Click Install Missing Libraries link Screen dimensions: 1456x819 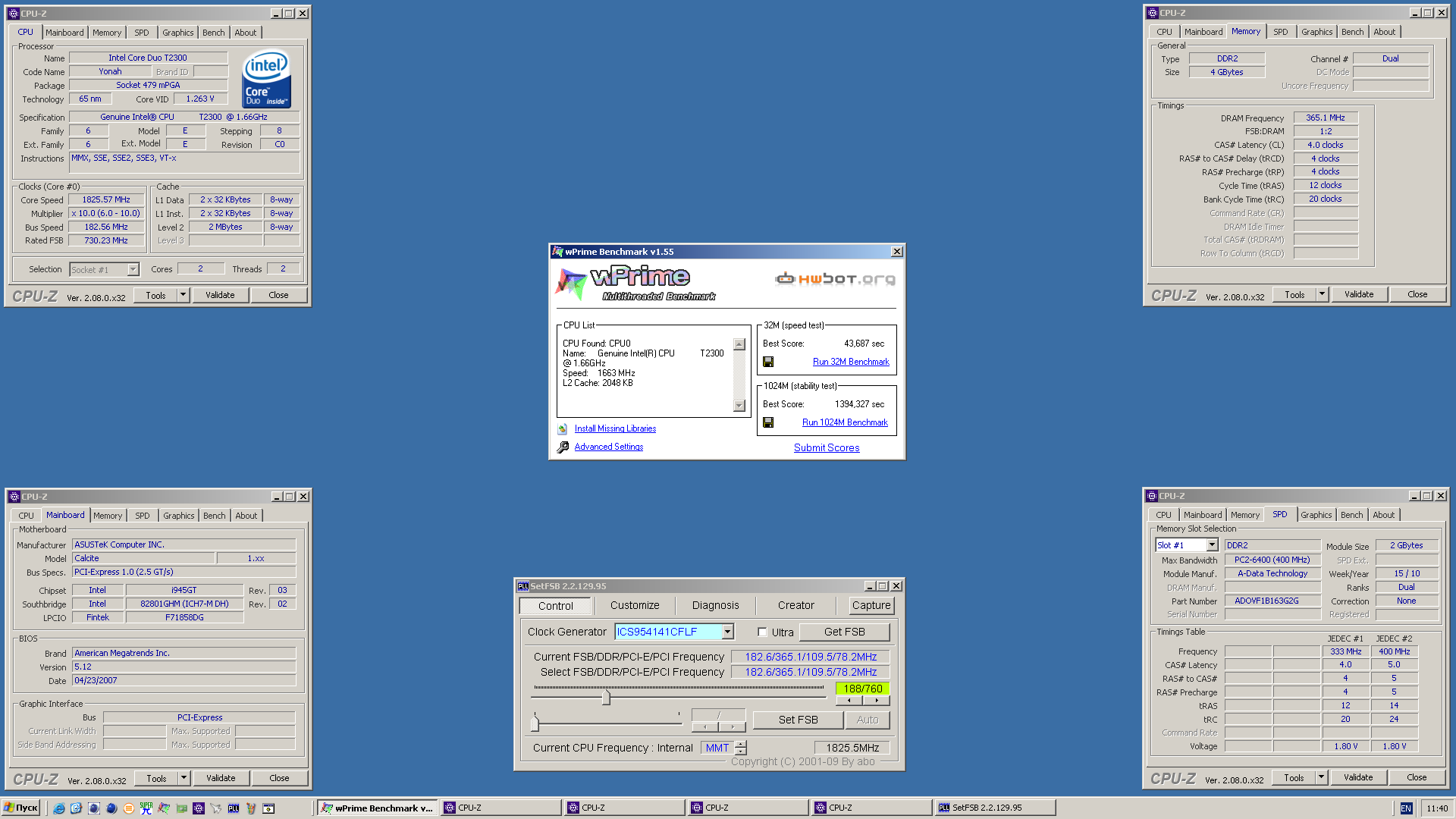(x=615, y=428)
